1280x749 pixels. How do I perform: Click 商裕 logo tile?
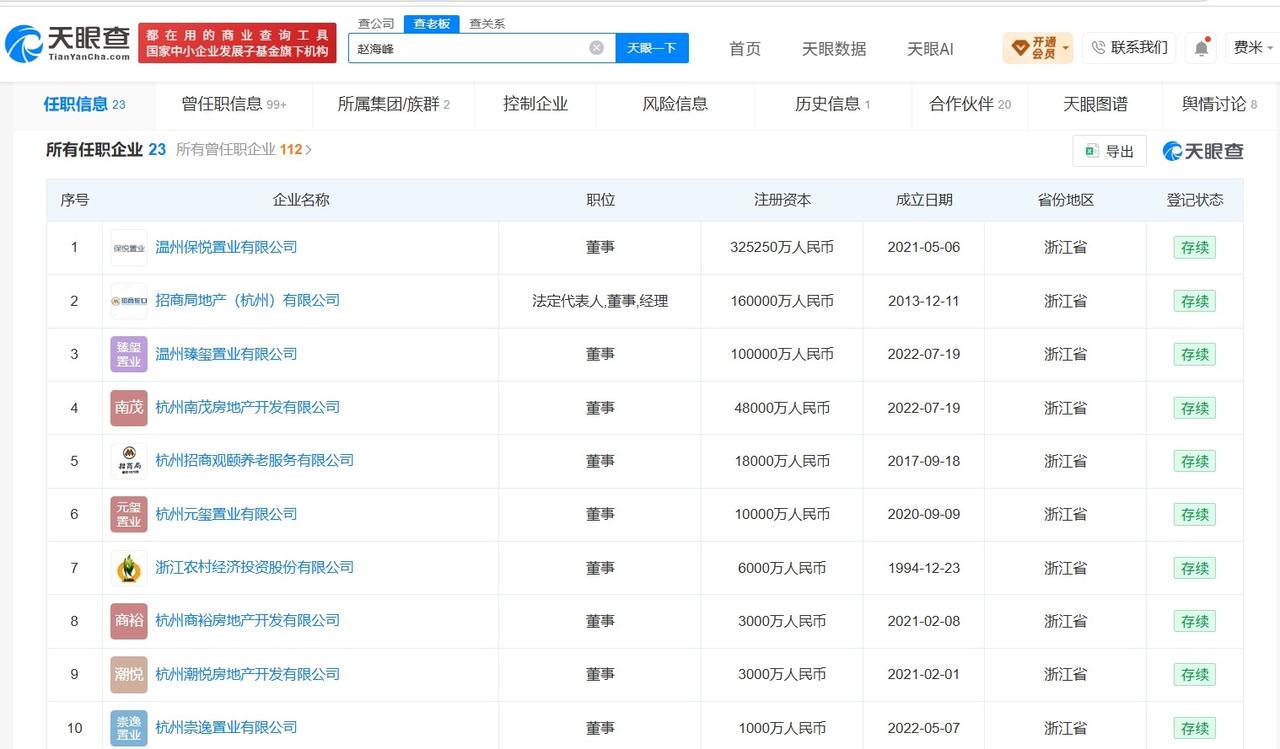[x=128, y=621]
